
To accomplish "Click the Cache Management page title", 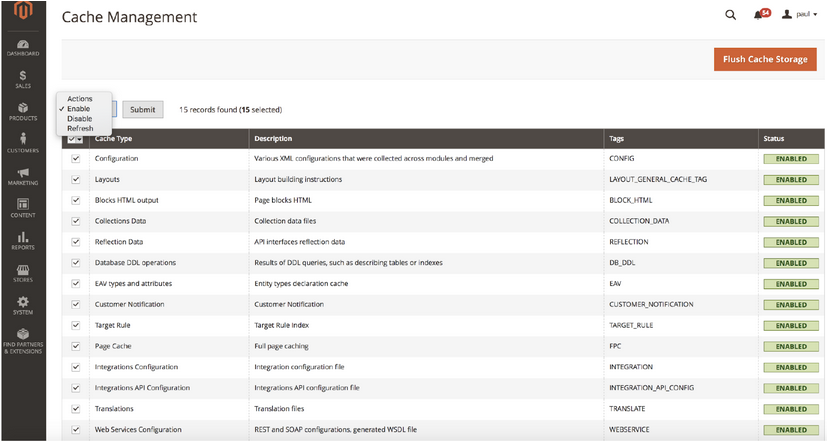I will pyautogui.click(x=129, y=17).
